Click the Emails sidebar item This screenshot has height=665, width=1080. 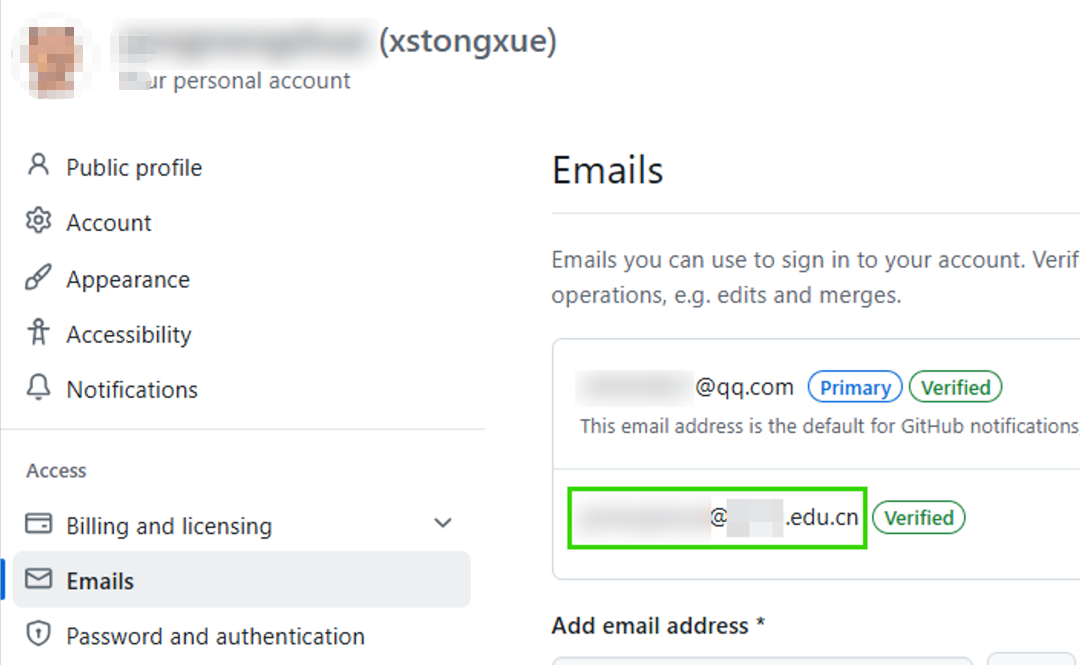coord(100,581)
